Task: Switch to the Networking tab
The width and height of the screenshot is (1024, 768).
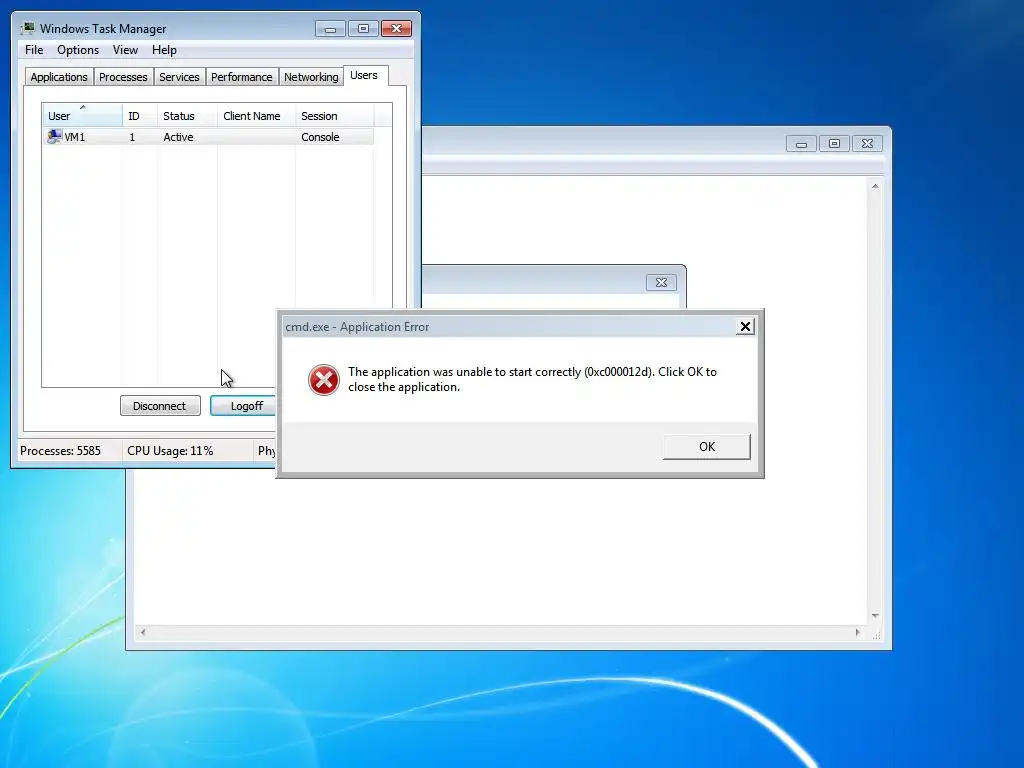Action: pyautogui.click(x=311, y=77)
